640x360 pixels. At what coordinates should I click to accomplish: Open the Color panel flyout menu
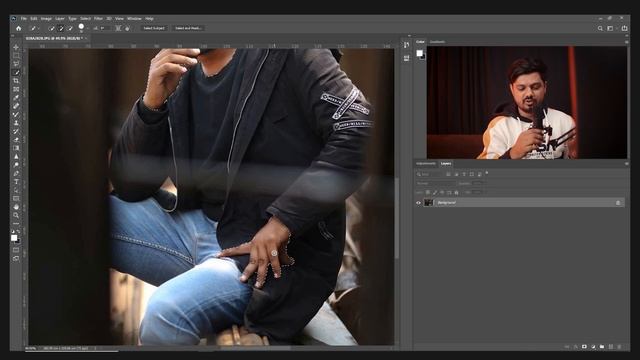pyautogui.click(x=627, y=42)
